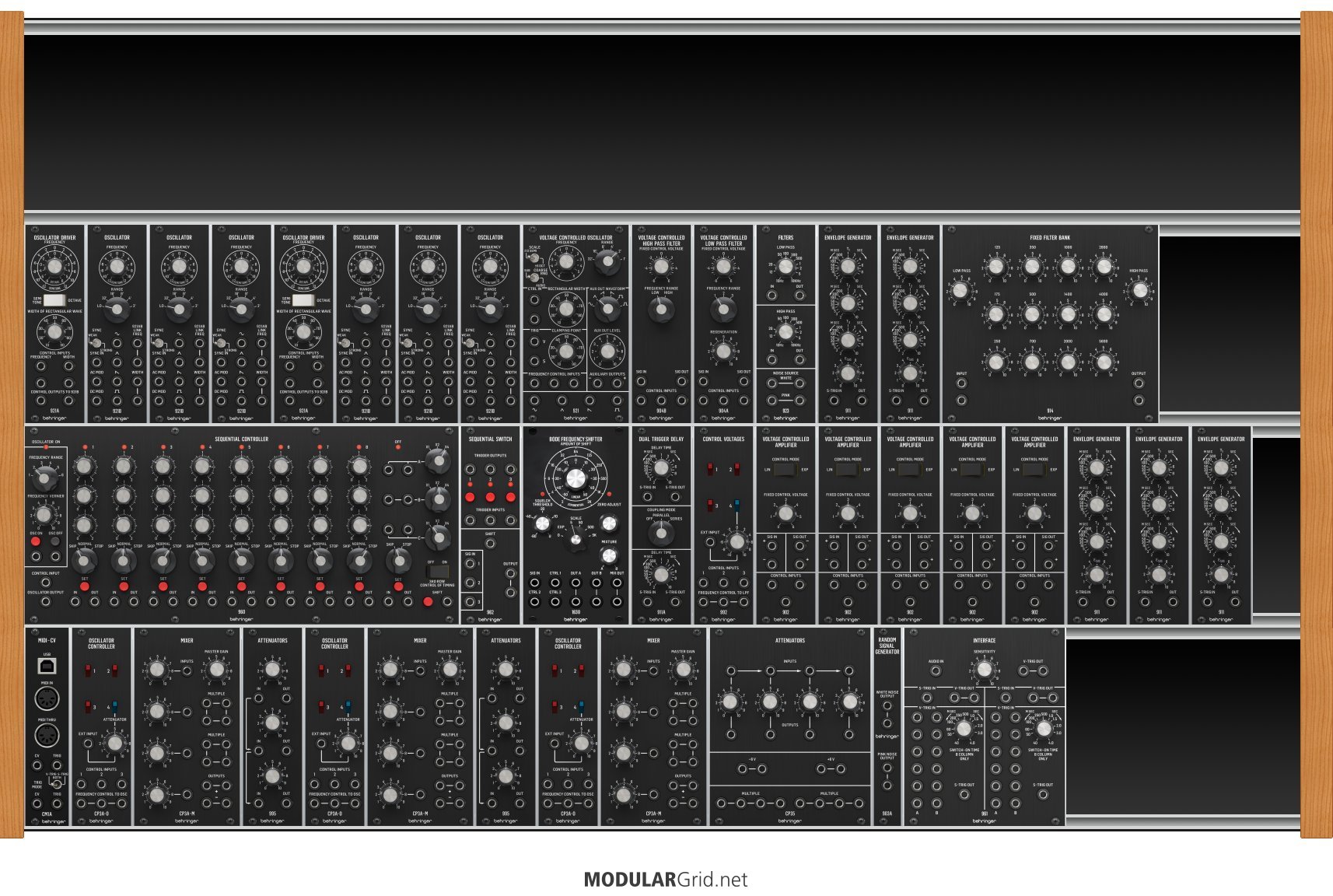The width and height of the screenshot is (1333, 896).
Task: Toggle red switch 1 on leftmost Oscillator Controller
Action: (88, 670)
